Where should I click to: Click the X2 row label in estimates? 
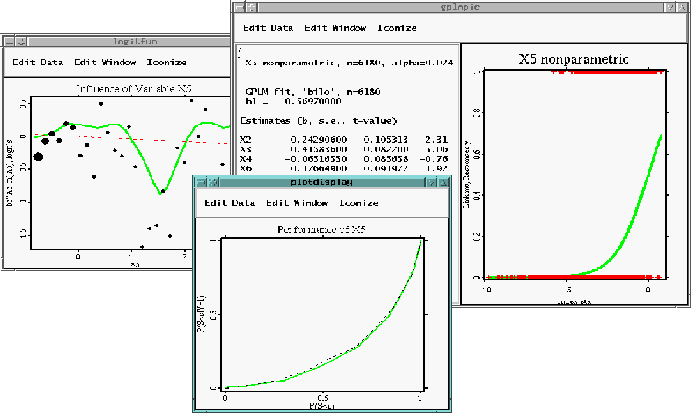coord(245,139)
